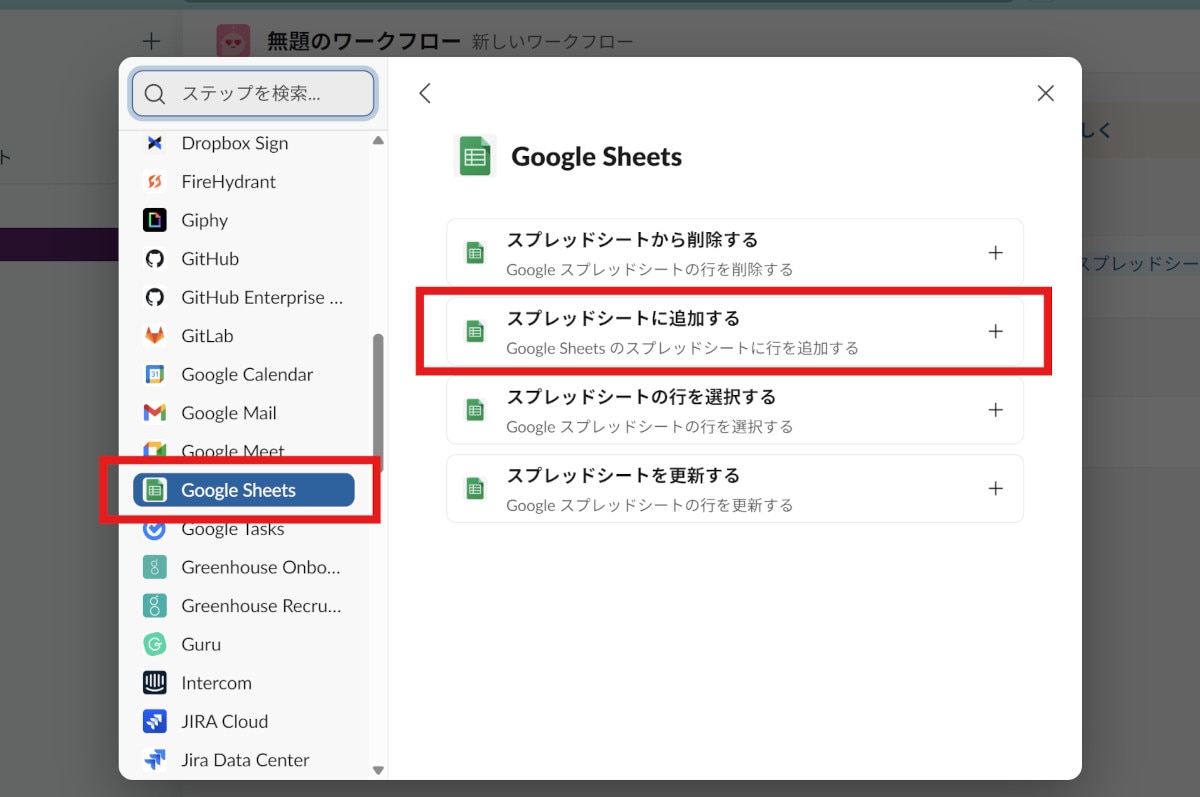Click the Dropbox Sign icon in list
1200x797 pixels.
point(154,143)
